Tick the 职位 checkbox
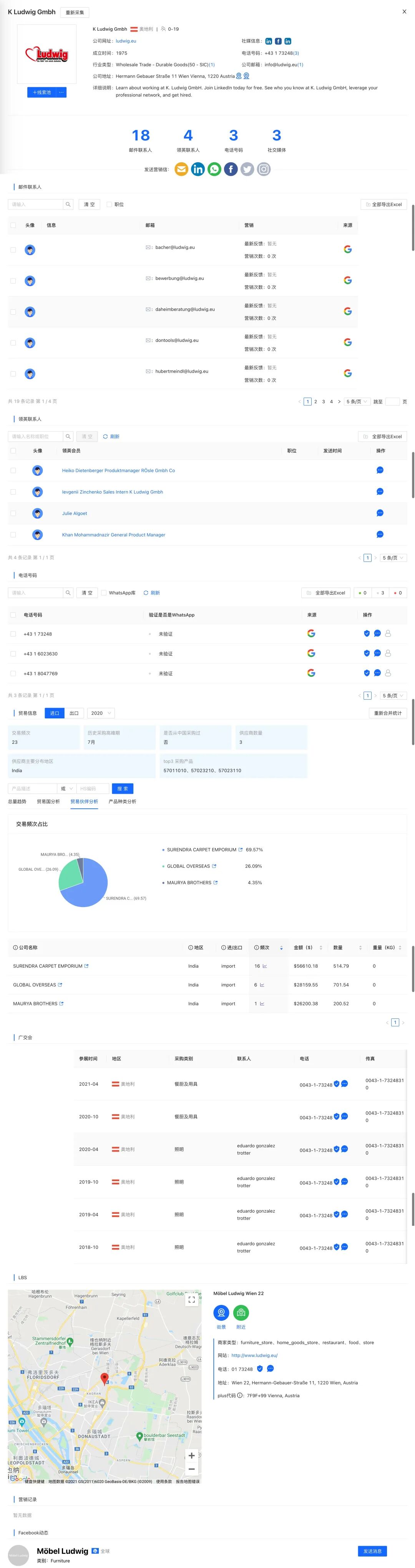This screenshot has width=415, height=1568. tap(109, 205)
